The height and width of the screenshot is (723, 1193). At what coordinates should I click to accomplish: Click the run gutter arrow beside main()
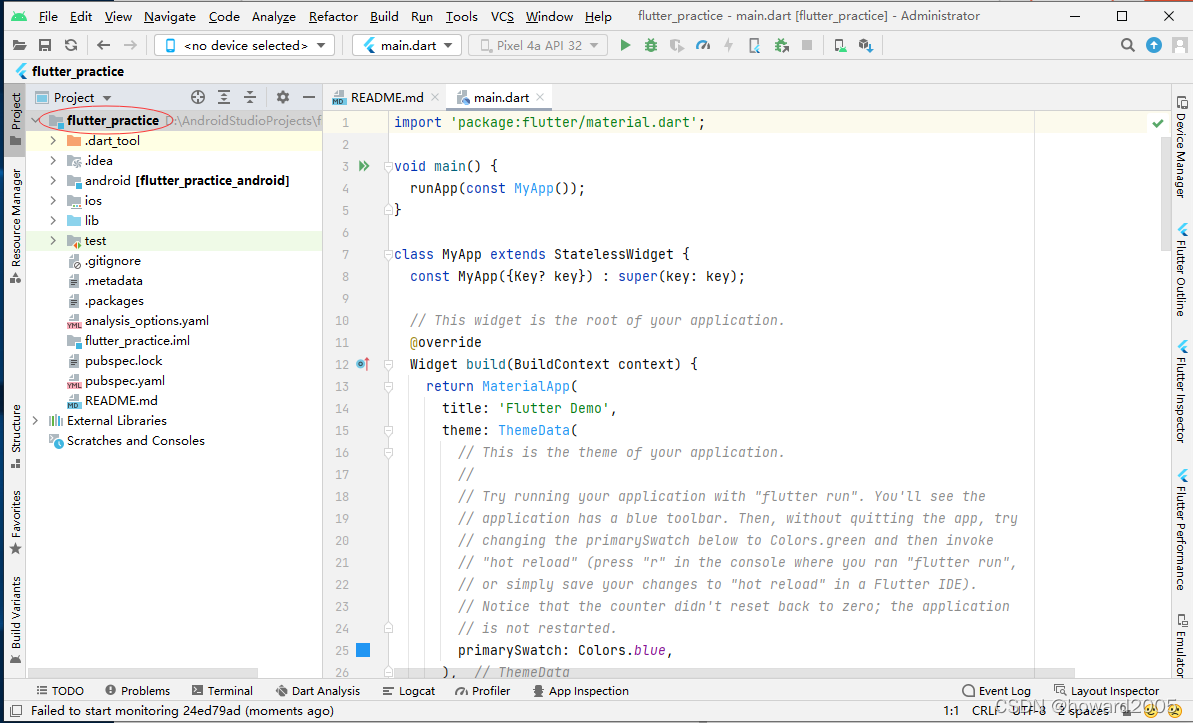pyautogui.click(x=364, y=166)
